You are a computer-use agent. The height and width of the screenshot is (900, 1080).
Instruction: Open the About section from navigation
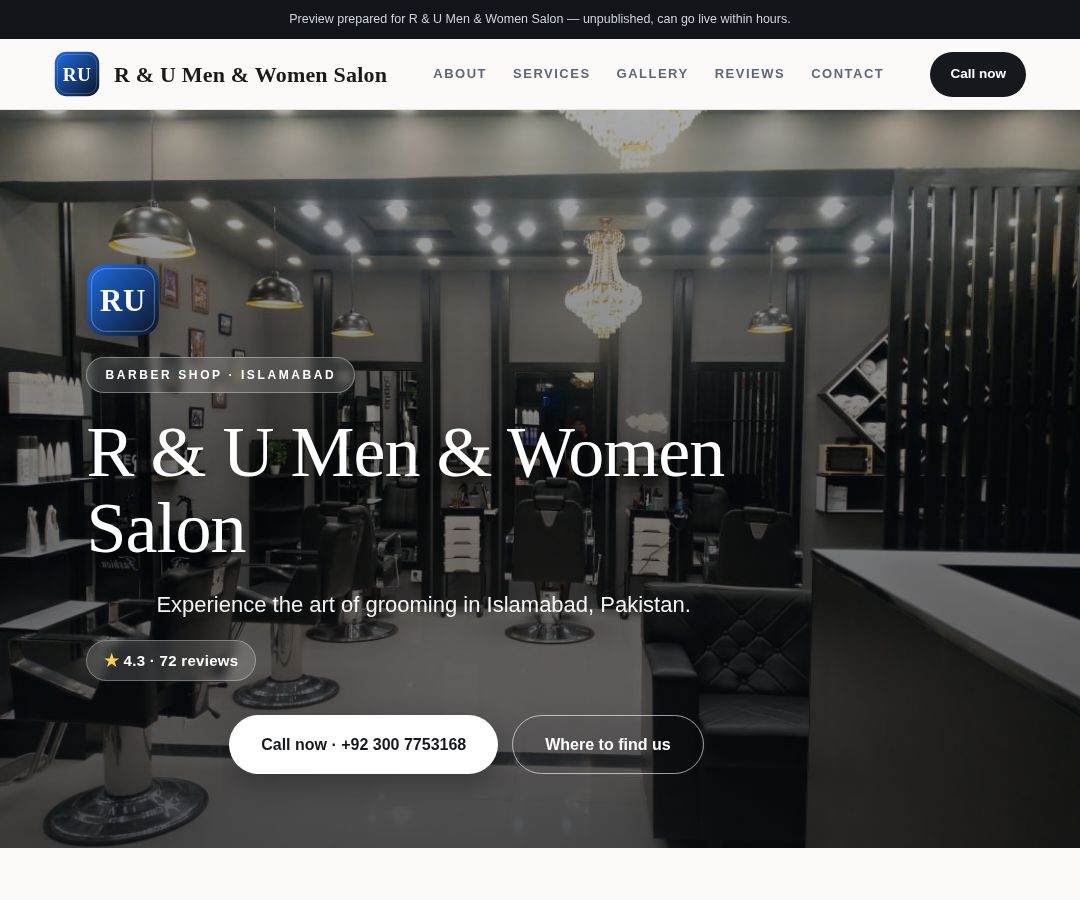click(459, 74)
